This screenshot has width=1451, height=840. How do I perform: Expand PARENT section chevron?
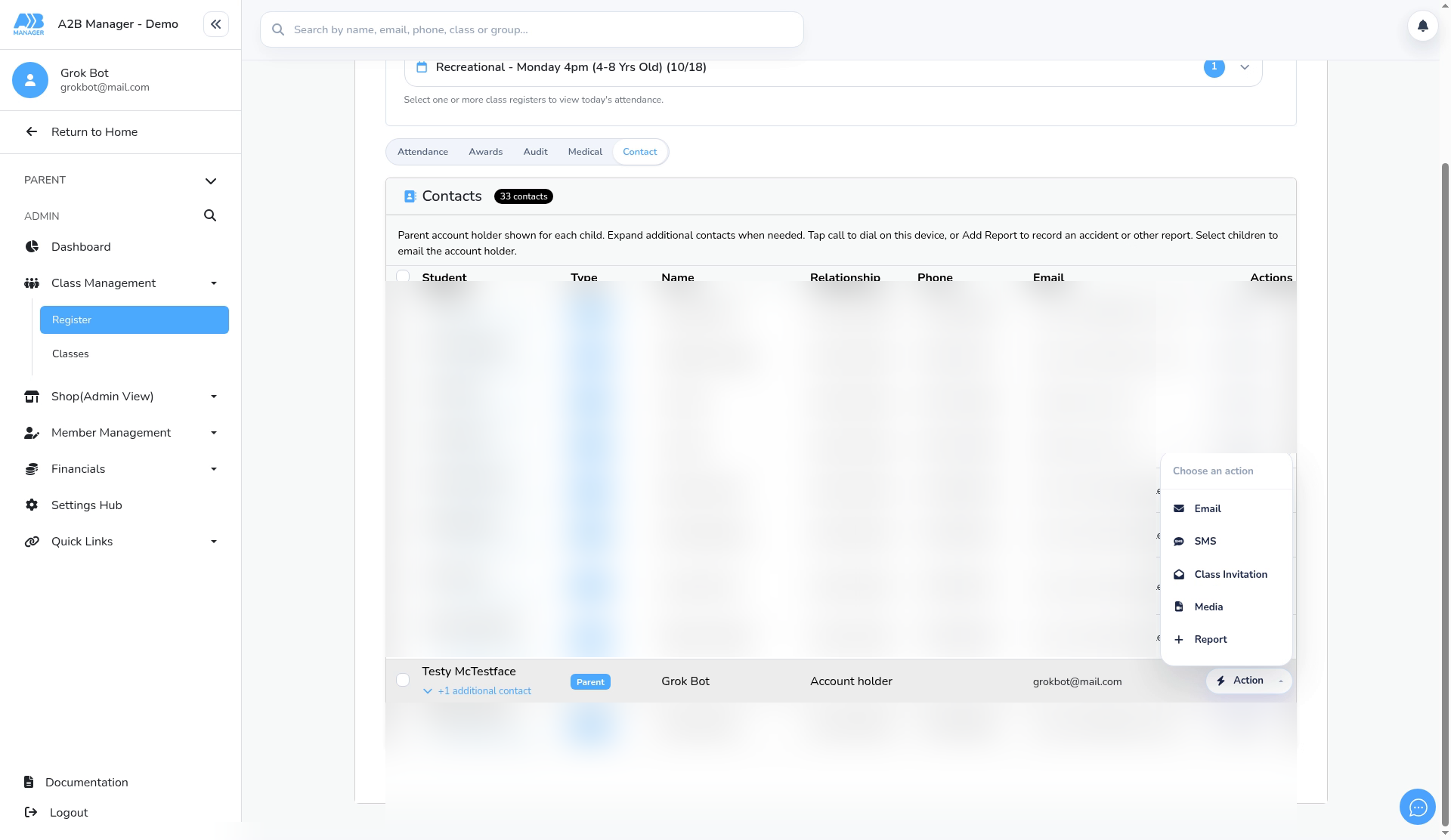coord(211,181)
